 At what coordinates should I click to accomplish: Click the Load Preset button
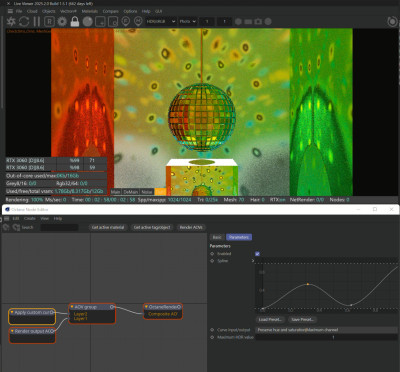[x=270, y=319]
